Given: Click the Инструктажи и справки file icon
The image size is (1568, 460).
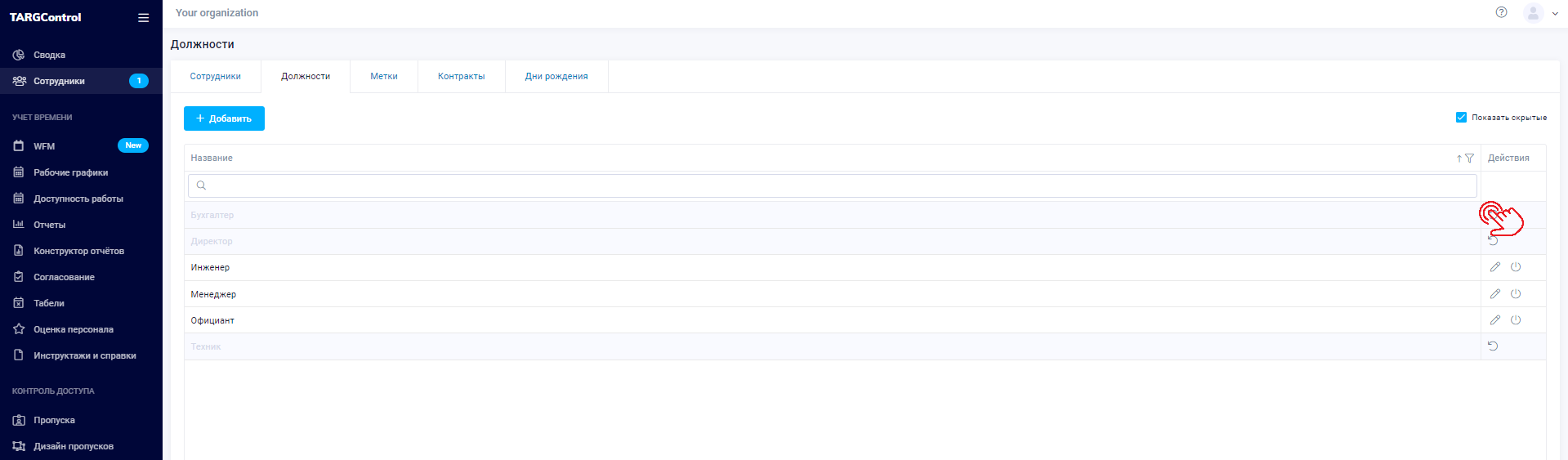Looking at the screenshot, I should (19, 355).
